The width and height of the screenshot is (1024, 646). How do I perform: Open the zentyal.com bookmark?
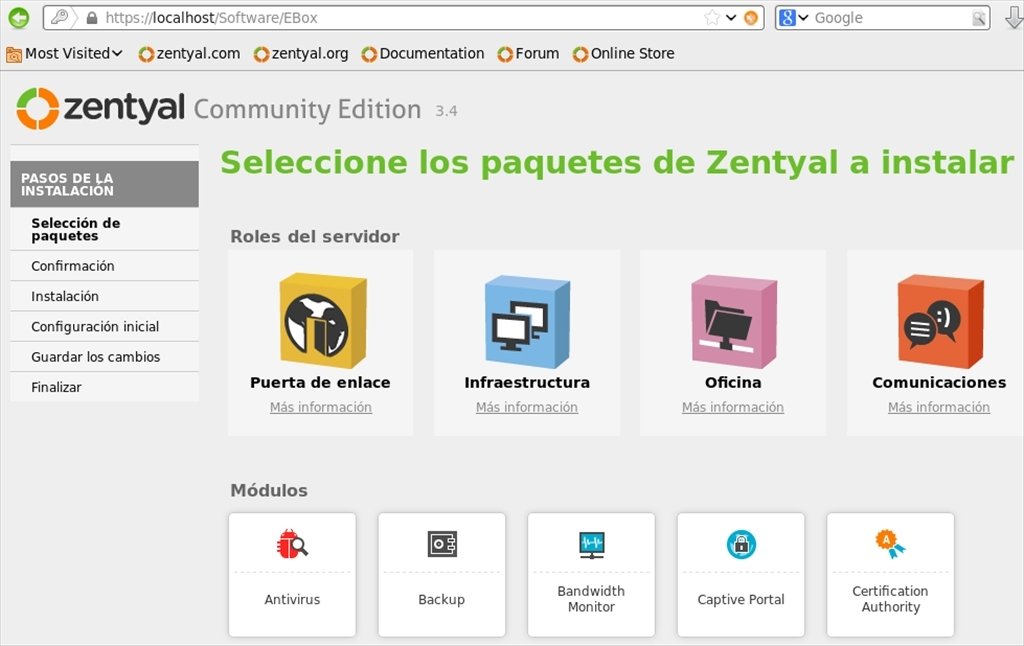tap(189, 54)
